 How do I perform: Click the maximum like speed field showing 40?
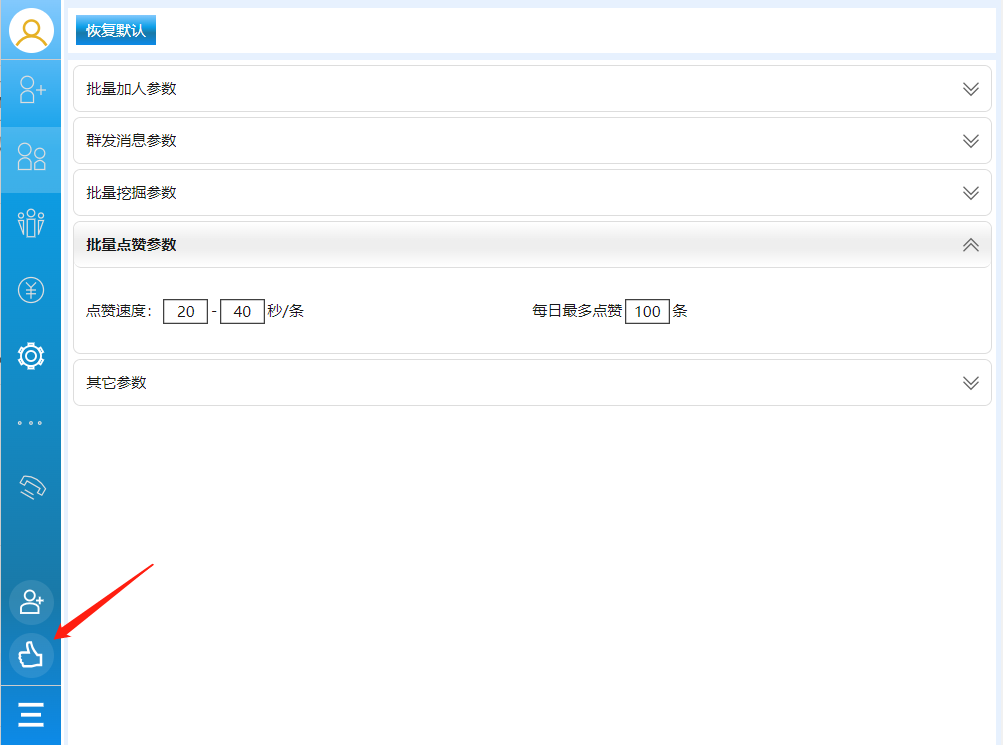point(242,311)
